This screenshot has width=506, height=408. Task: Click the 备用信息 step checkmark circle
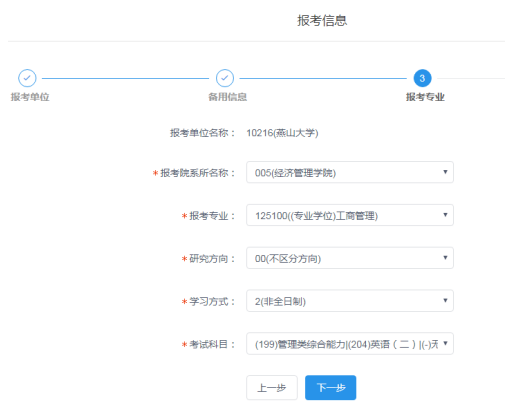225,78
